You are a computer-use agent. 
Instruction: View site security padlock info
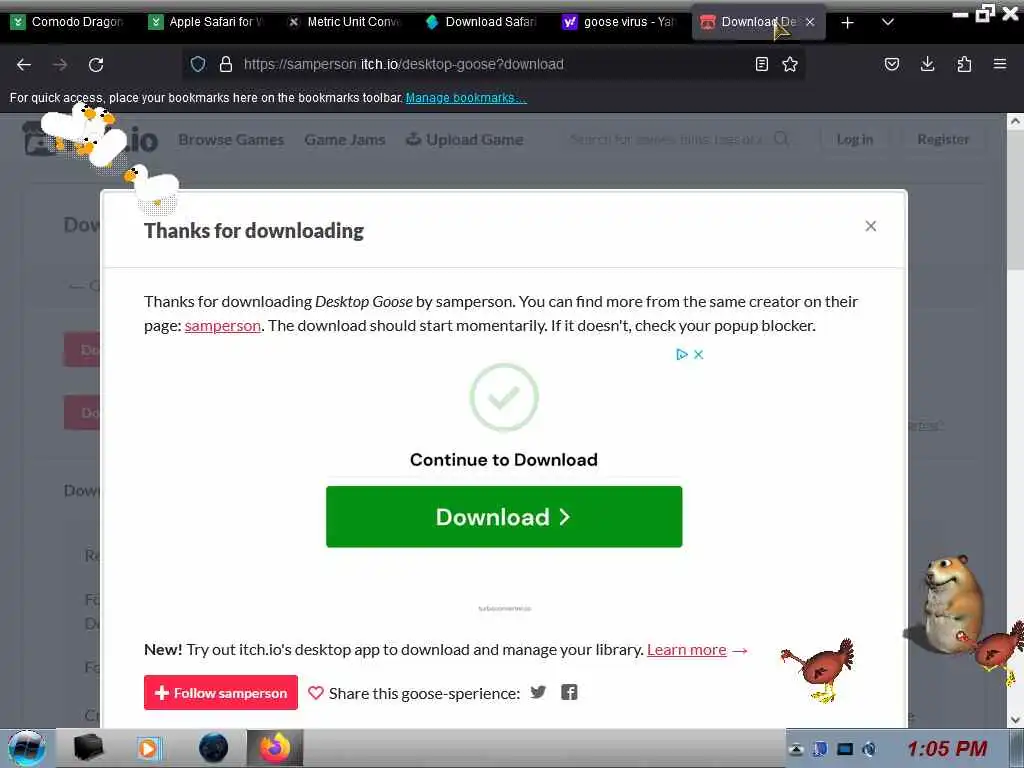tap(226, 64)
